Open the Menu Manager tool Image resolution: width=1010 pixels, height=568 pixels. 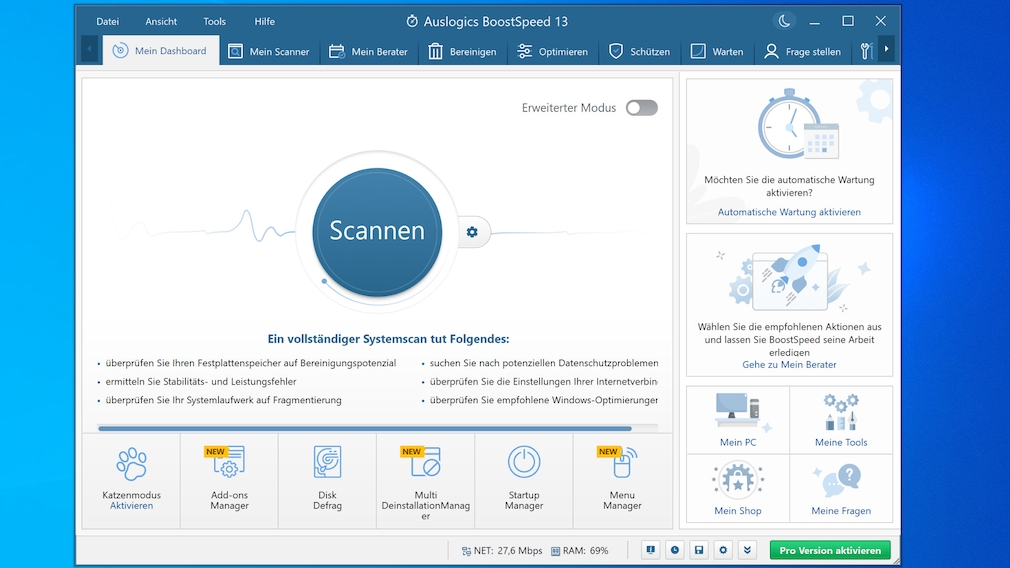pos(622,478)
